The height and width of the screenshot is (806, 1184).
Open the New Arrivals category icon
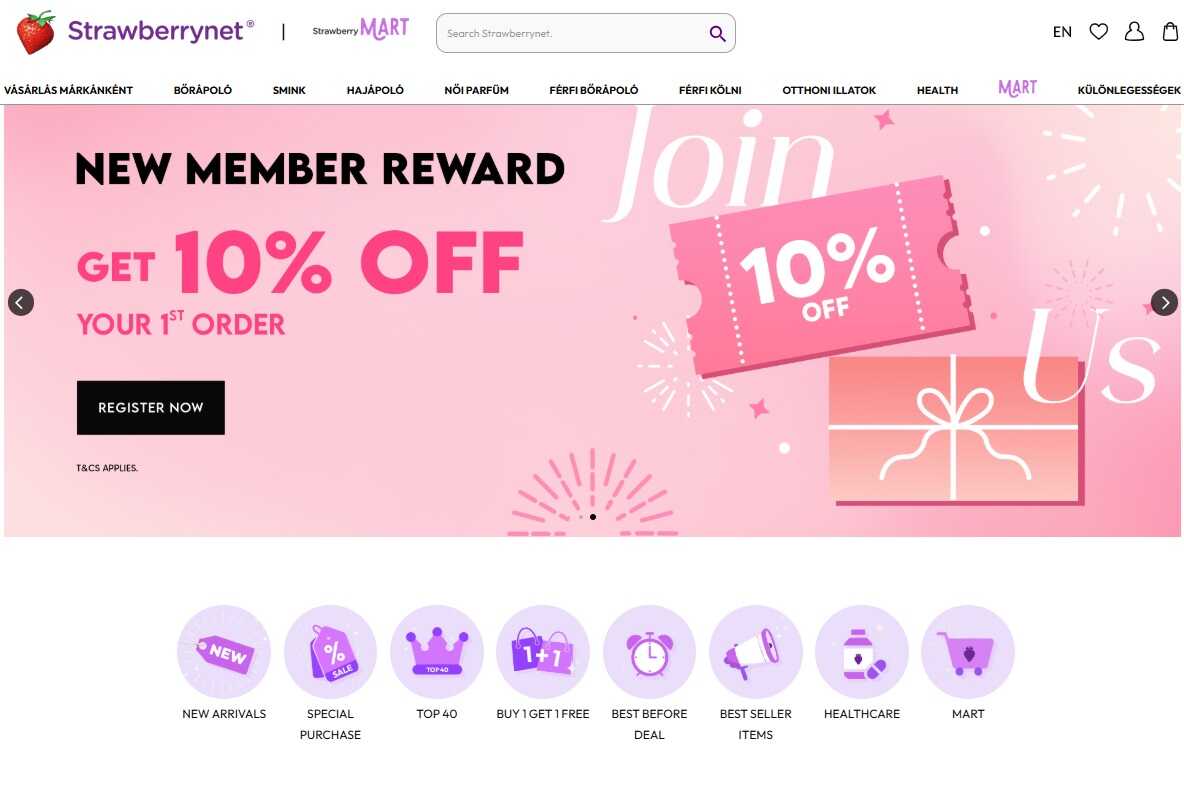[x=224, y=651]
